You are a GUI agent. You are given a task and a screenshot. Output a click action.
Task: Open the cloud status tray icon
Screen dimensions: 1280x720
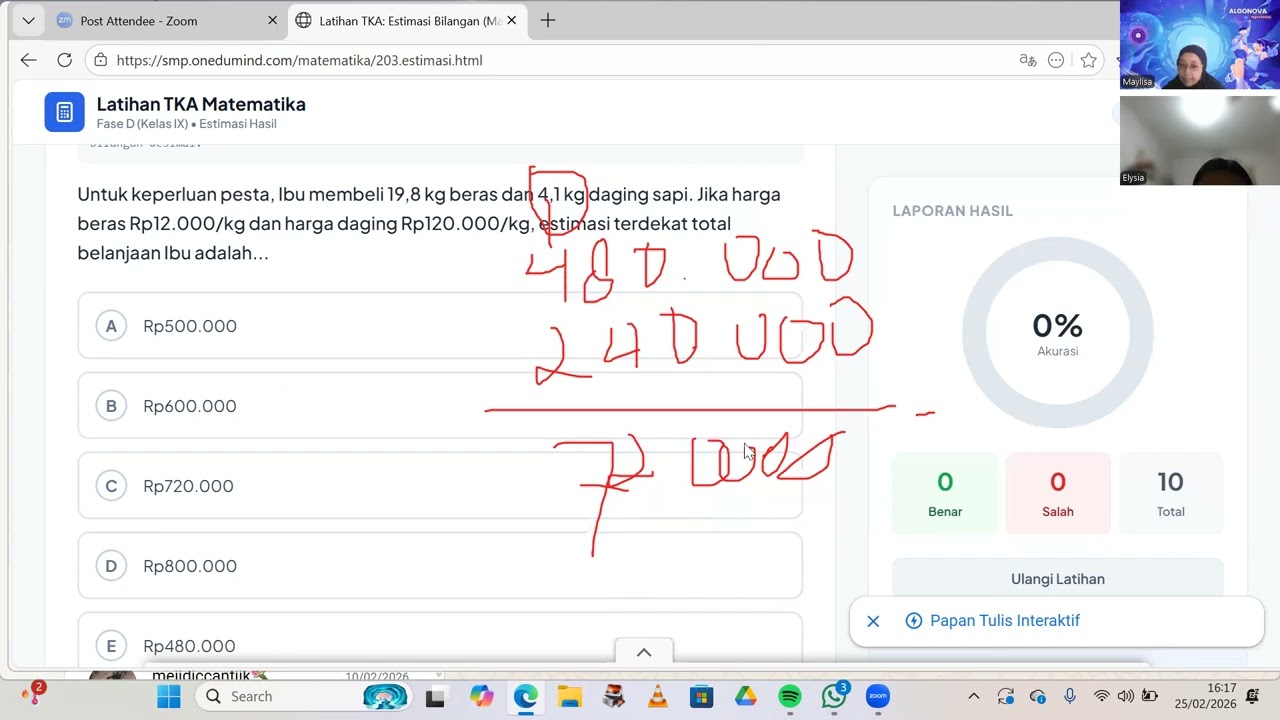tap(1038, 696)
